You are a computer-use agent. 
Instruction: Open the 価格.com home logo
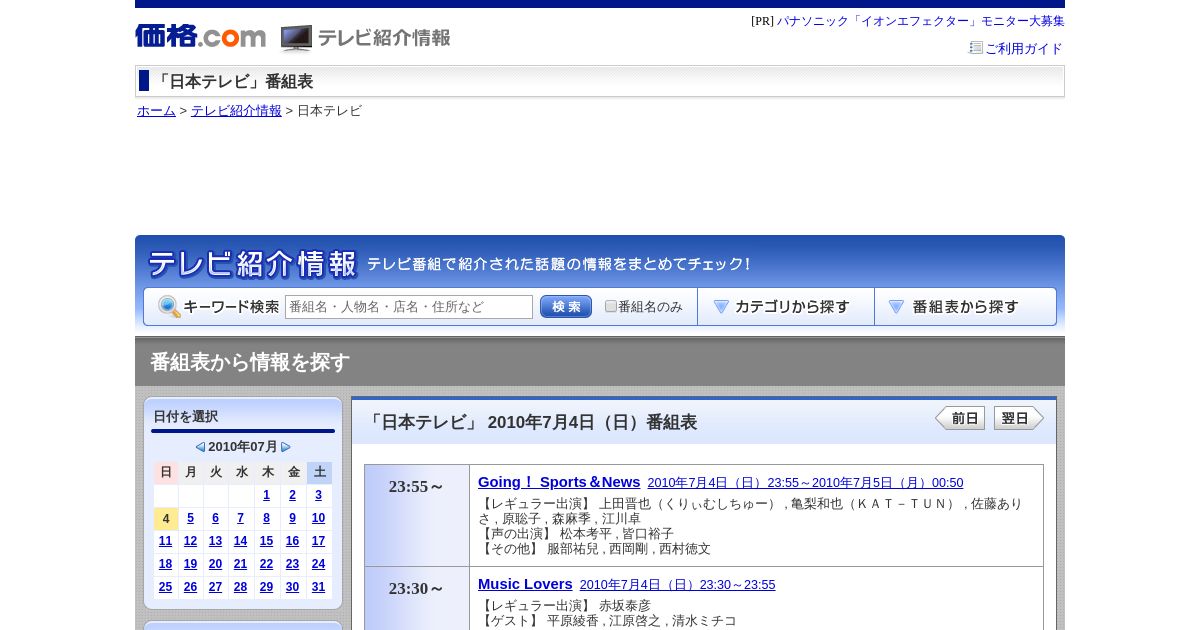(x=200, y=37)
